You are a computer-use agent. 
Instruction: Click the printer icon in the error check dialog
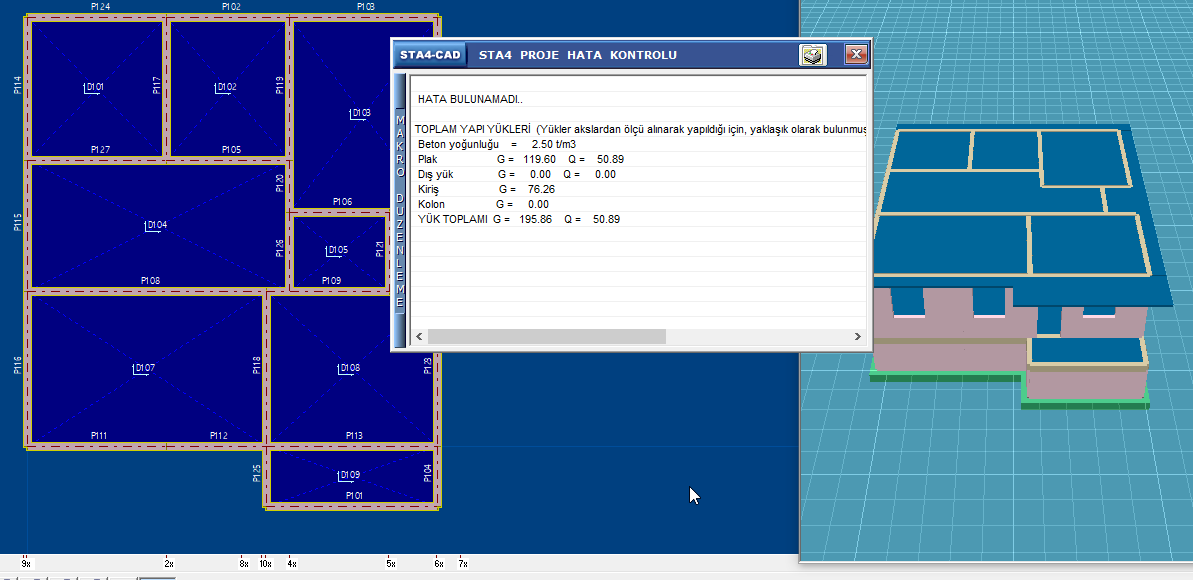tap(813, 55)
